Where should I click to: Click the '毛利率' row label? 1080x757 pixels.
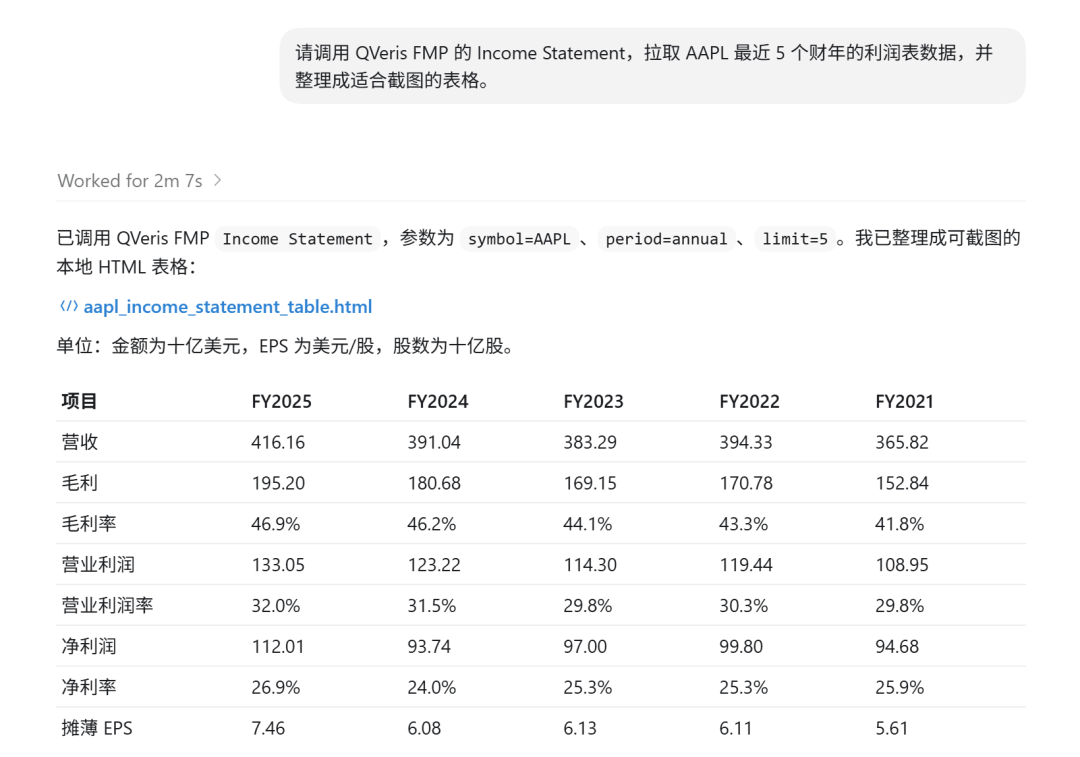(89, 523)
